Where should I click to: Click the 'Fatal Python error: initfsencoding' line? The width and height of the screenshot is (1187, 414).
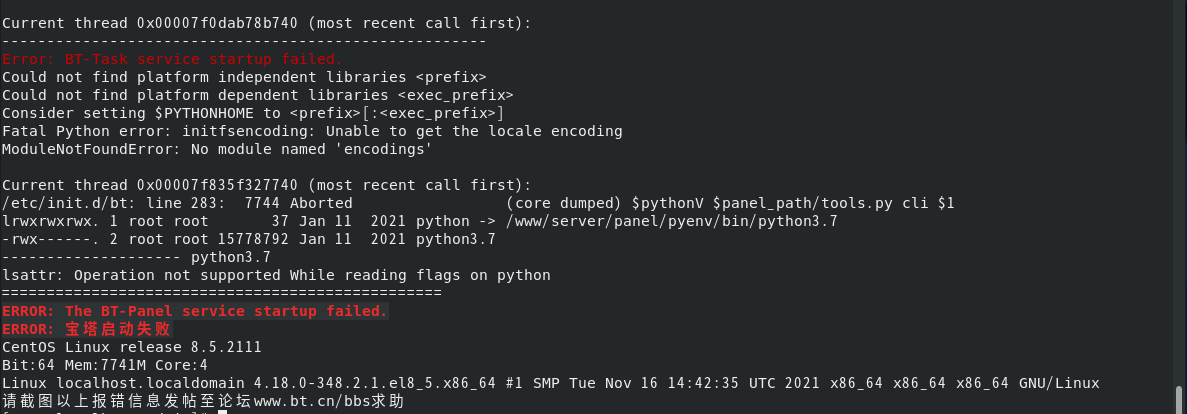(x=312, y=131)
